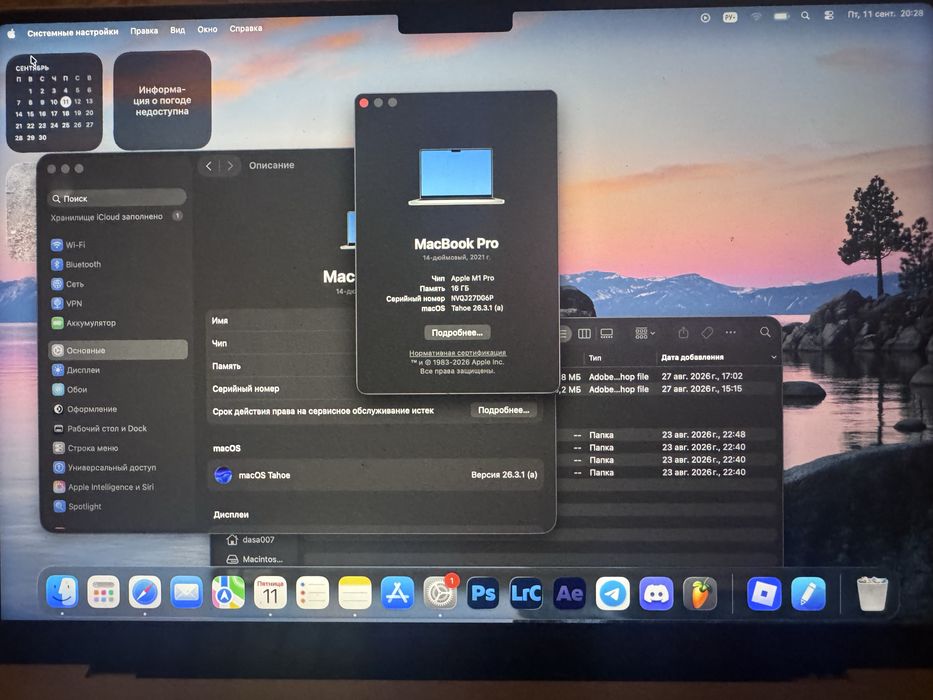The width and height of the screenshot is (933, 700).
Task: Open the Calendar app in the Dock
Action: click(270, 592)
